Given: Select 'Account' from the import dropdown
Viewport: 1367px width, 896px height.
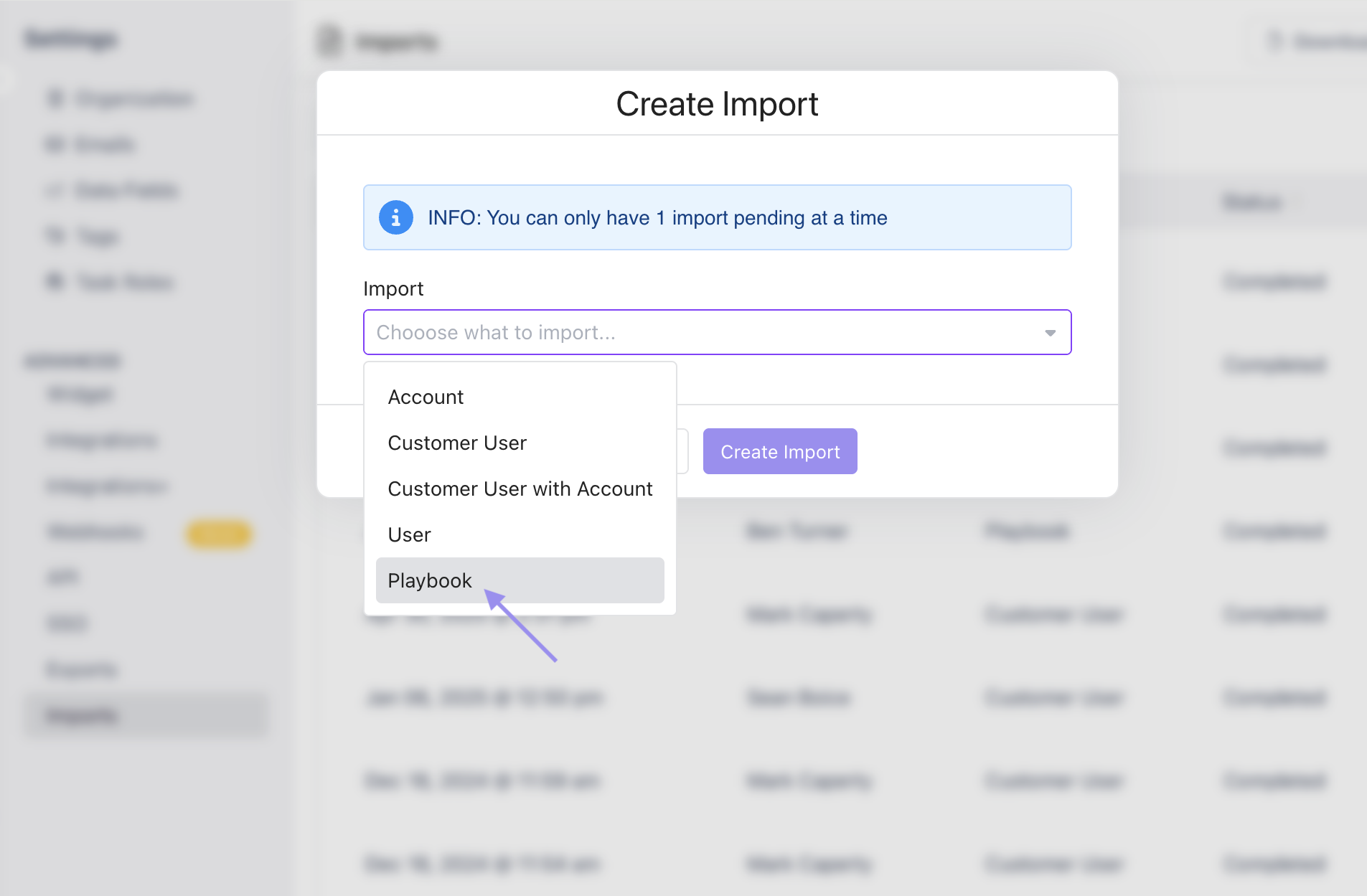Looking at the screenshot, I should [x=425, y=397].
